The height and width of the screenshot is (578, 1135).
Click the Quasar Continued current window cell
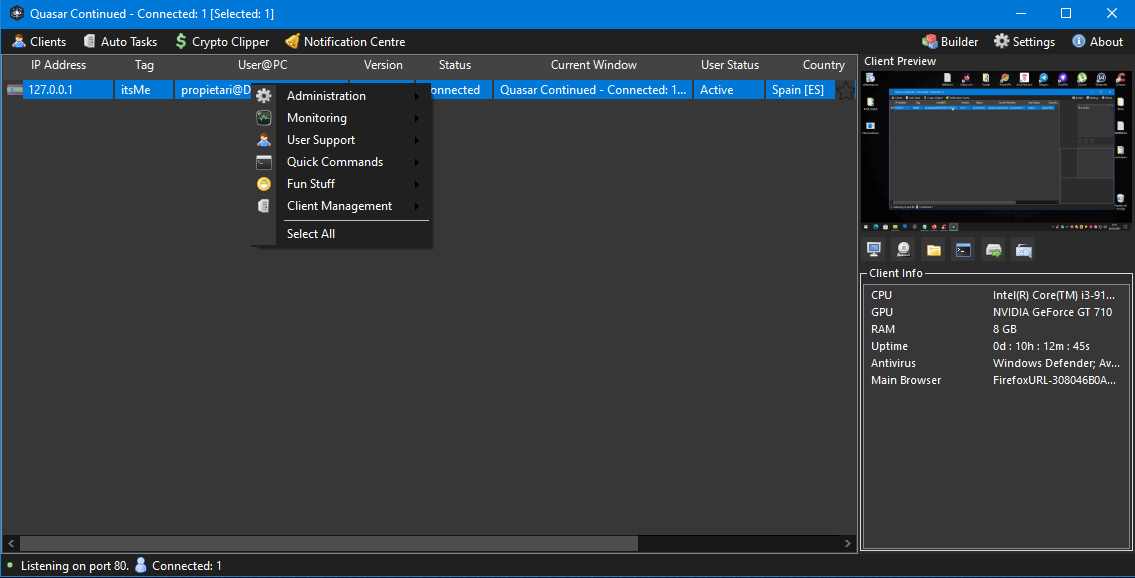click(x=593, y=90)
